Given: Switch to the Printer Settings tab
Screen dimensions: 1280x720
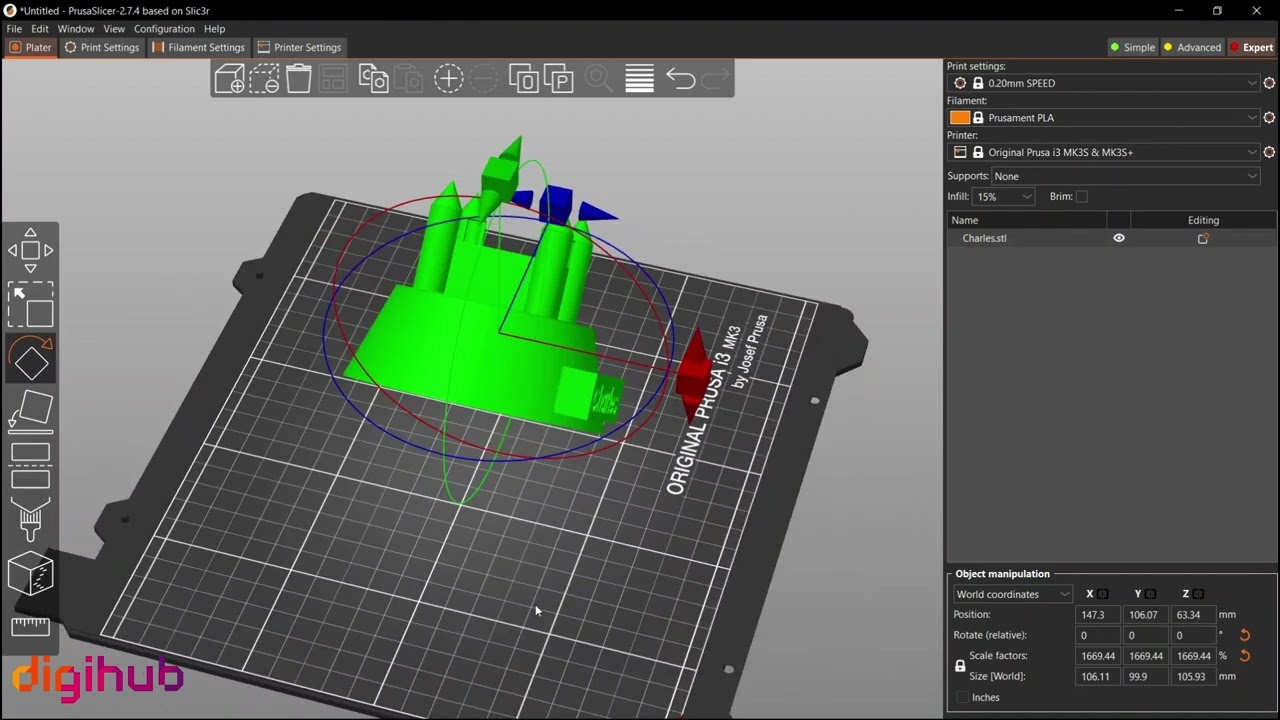Looking at the screenshot, I should pos(299,47).
